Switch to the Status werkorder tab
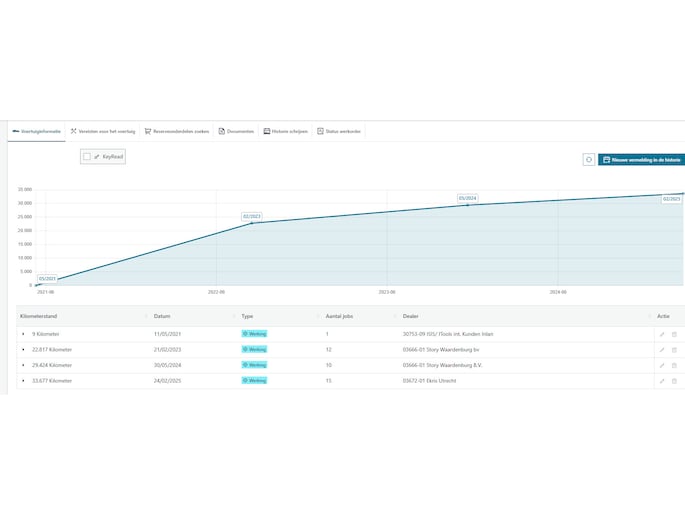The height and width of the screenshot is (514, 685). click(x=338, y=131)
